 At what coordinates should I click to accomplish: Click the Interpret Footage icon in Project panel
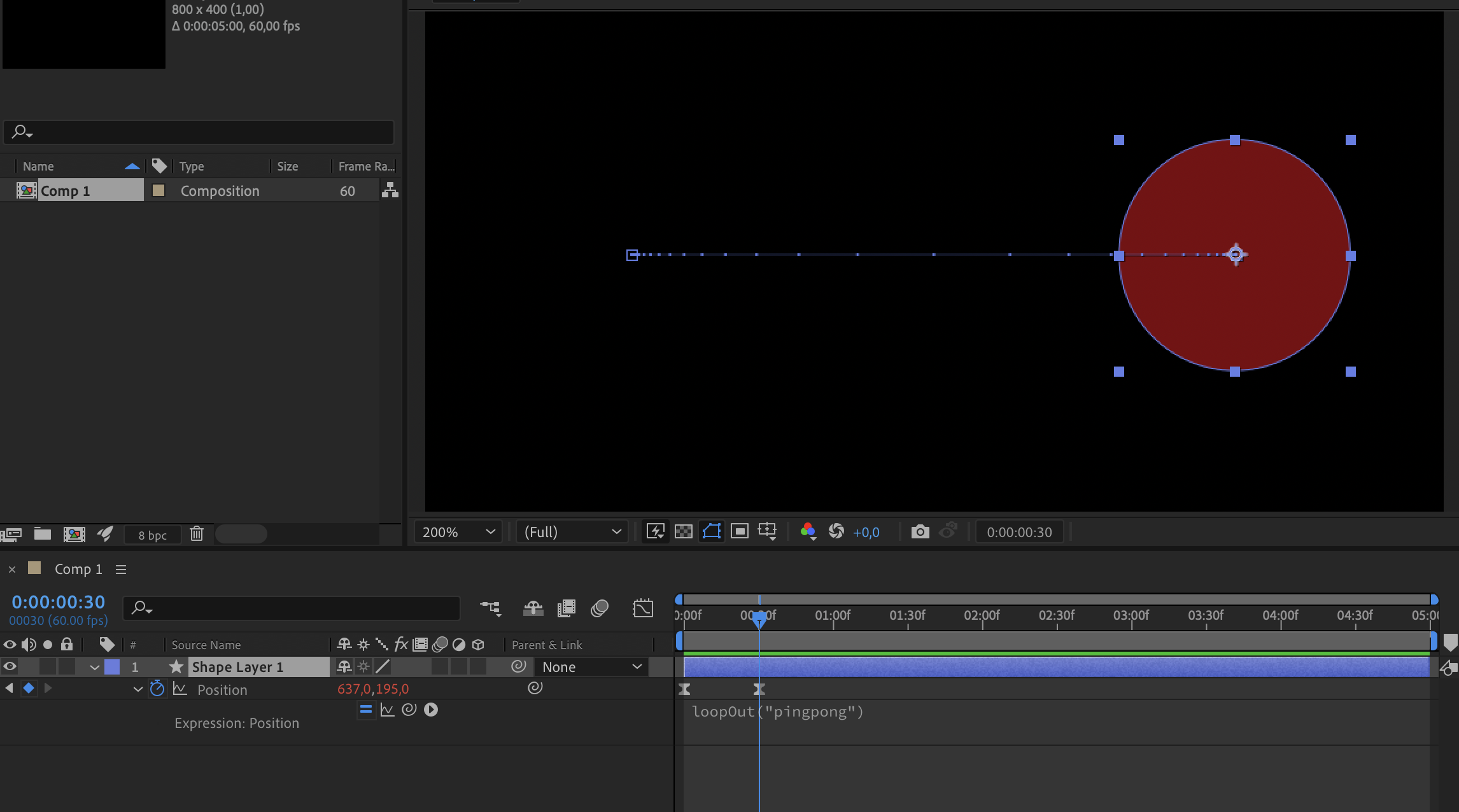point(11,534)
